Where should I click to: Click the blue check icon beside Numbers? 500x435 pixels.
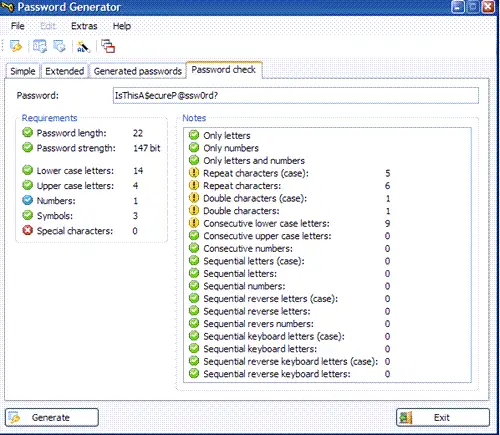click(27, 200)
